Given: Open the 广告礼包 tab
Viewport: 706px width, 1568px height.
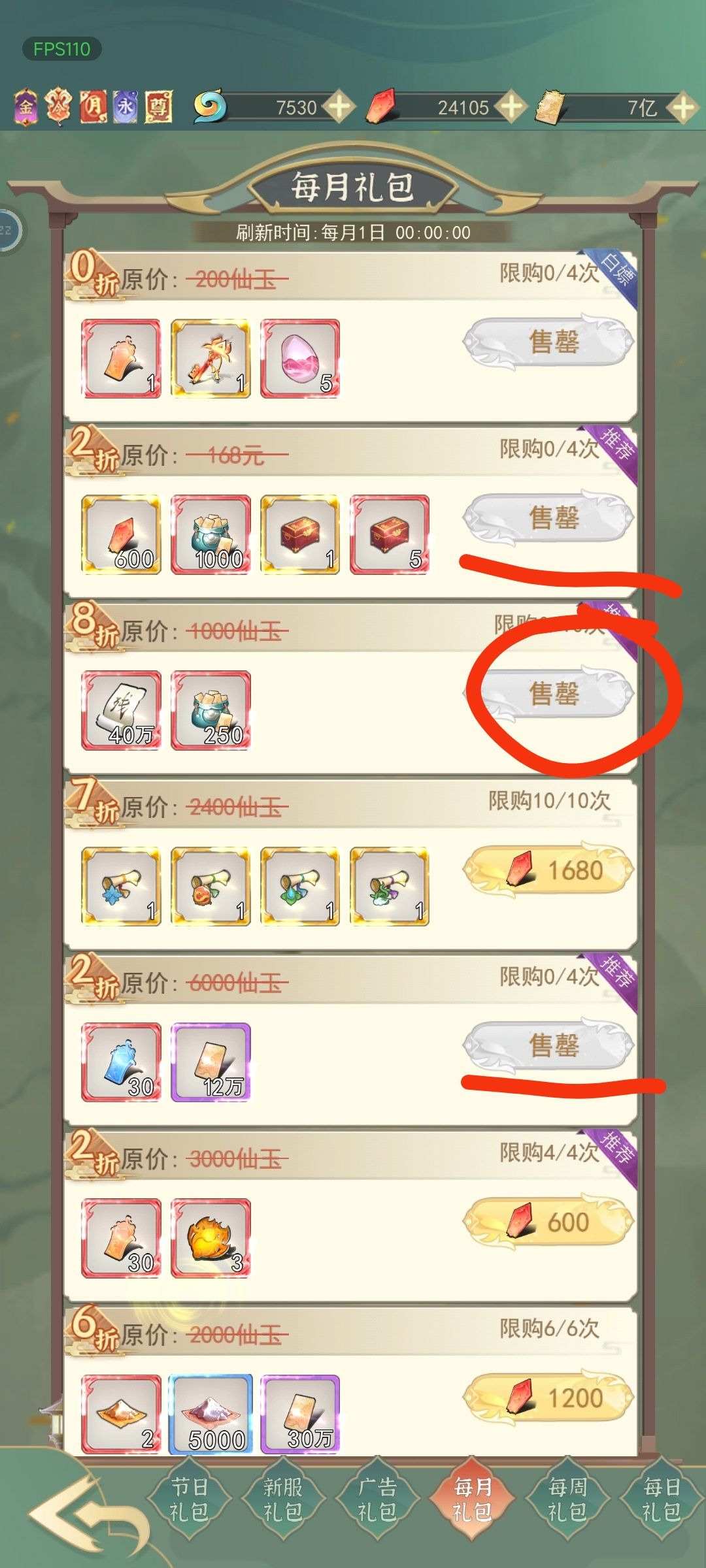Looking at the screenshot, I should (377, 1499).
